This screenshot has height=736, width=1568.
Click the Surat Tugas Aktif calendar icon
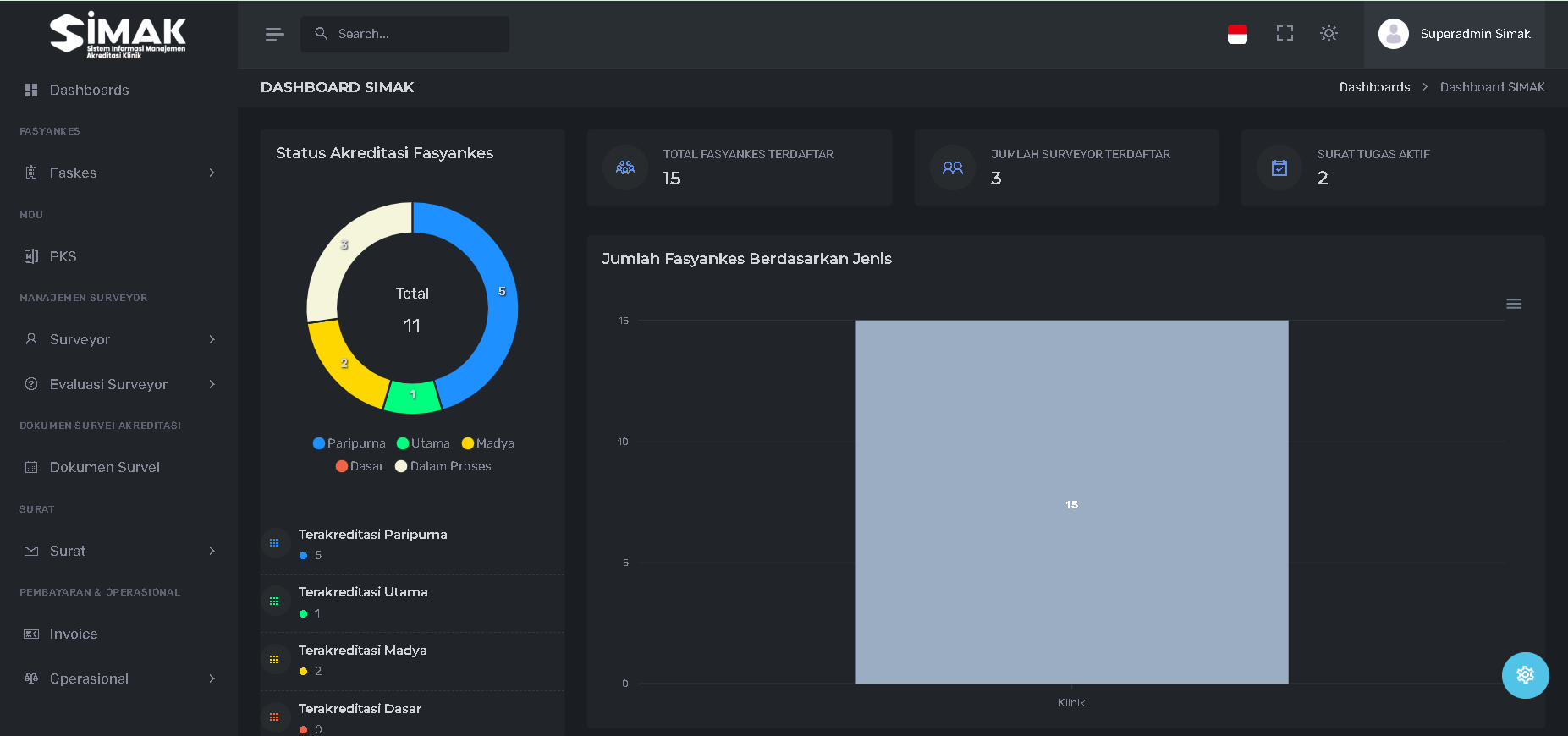[1279, 168]
